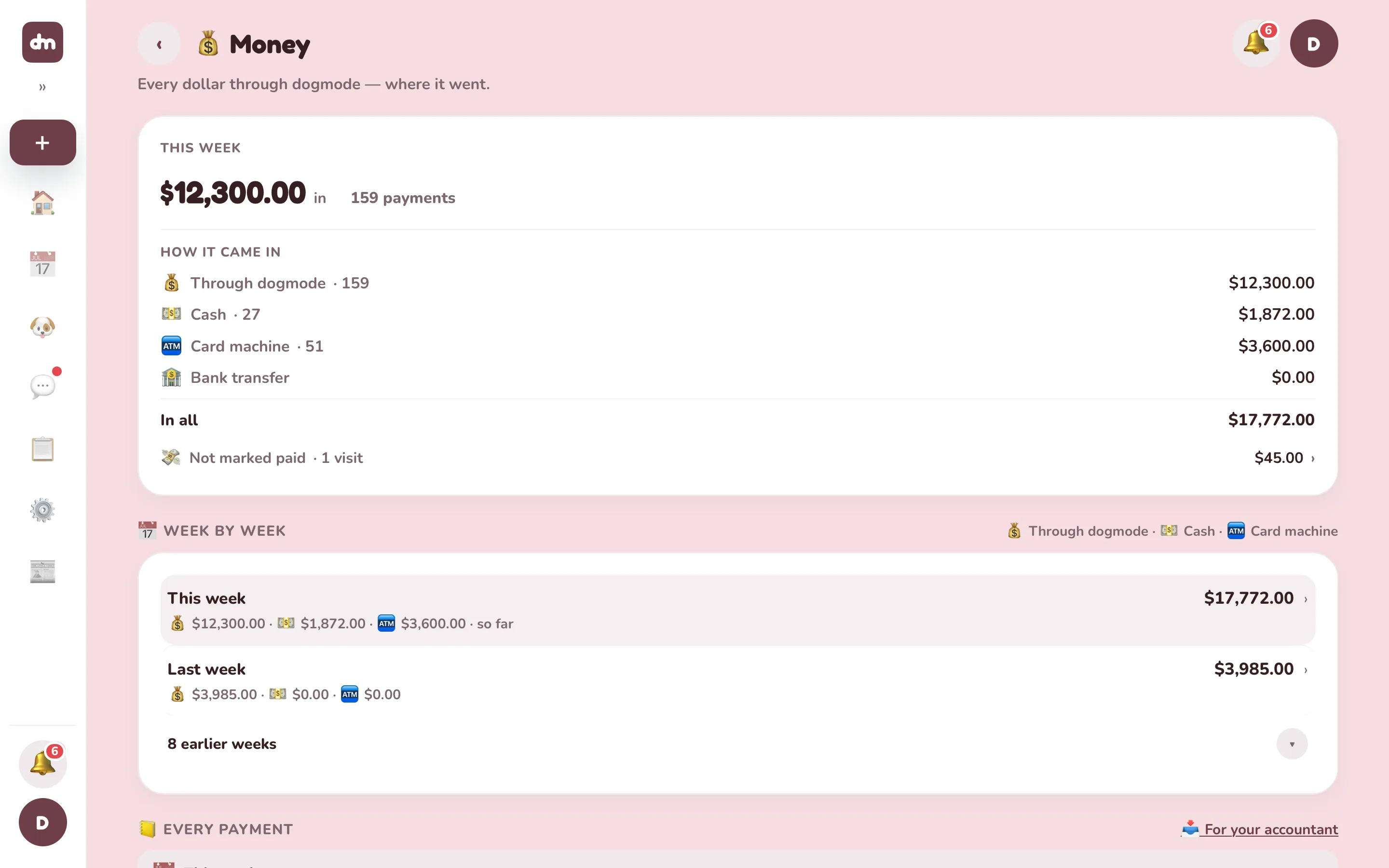Open the top-right D profile avatar
The height and width of the screenshot is (868, 1389).
pos(1314,43)
